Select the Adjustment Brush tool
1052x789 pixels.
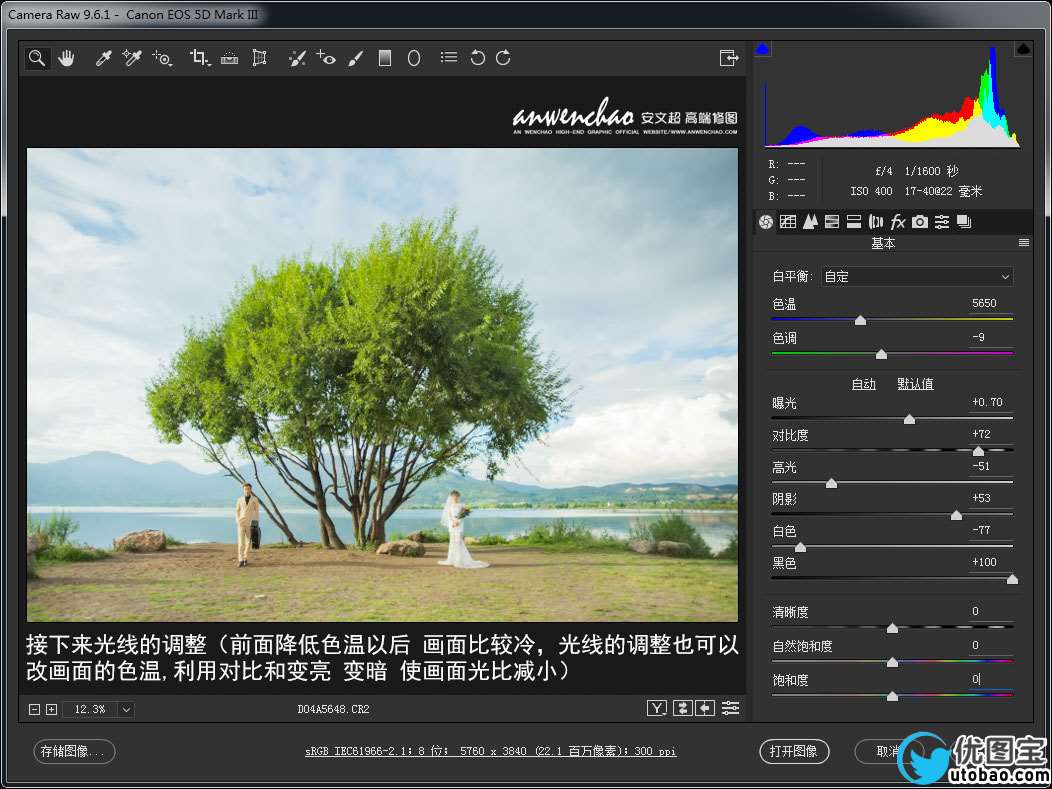coord(355,58)
